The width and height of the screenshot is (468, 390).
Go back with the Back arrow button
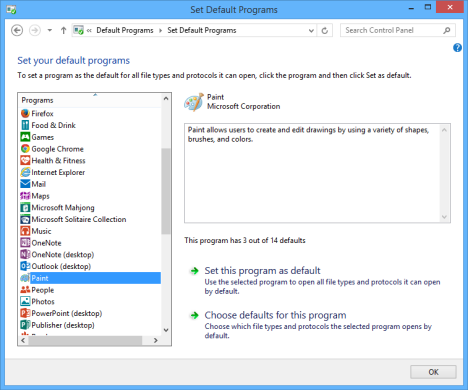17,30
